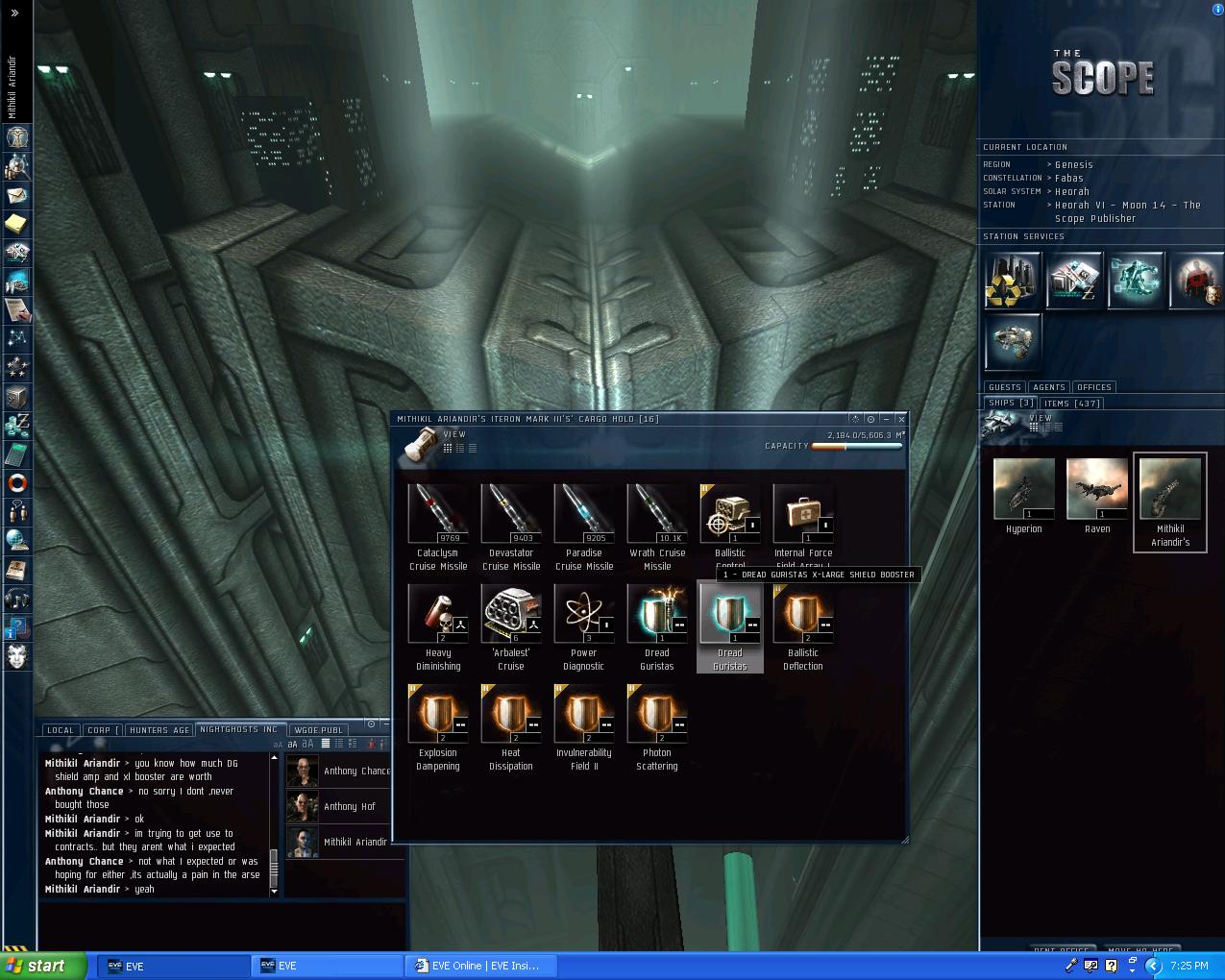Select the Raven ship in hangar

[x=1097, y=496]
